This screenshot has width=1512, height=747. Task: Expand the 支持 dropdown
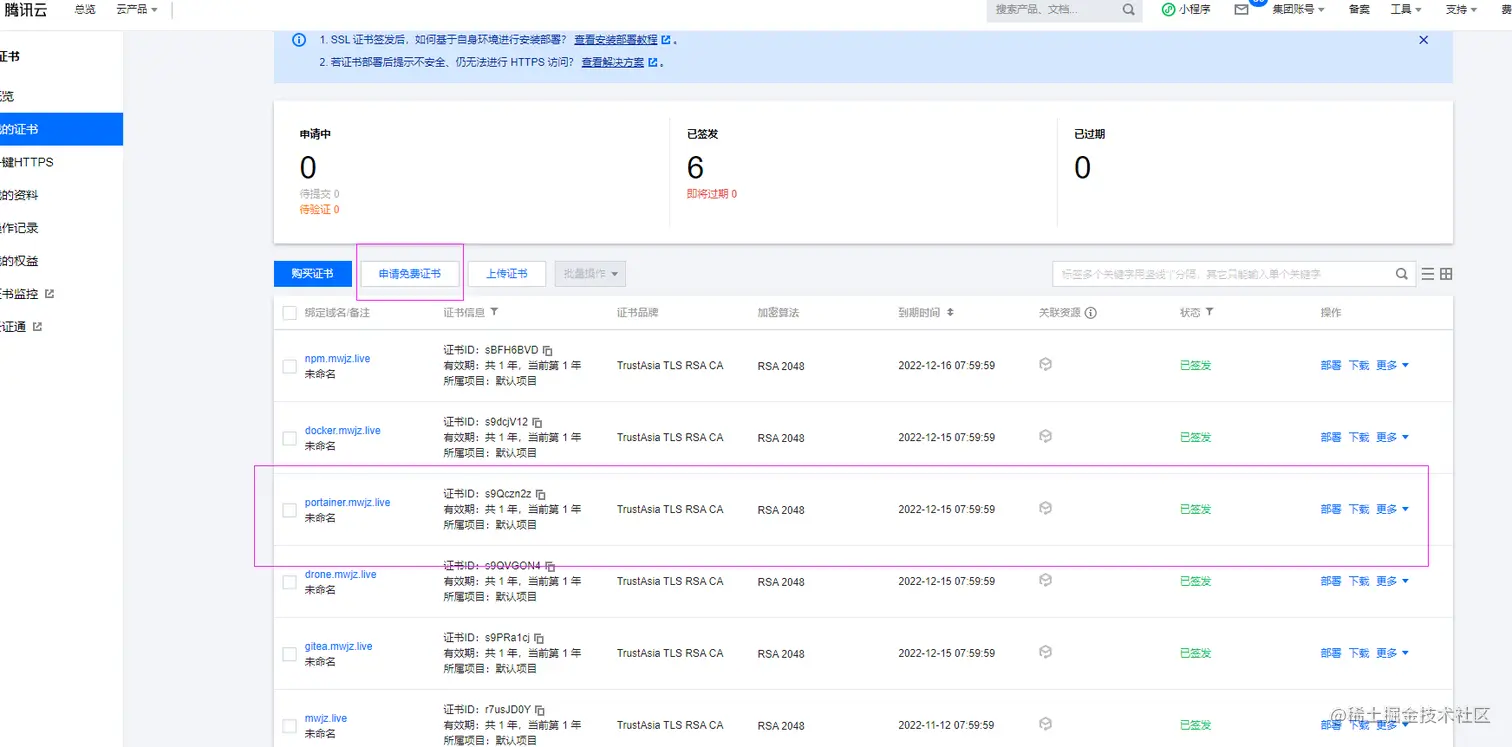(x=1461, y=9)
